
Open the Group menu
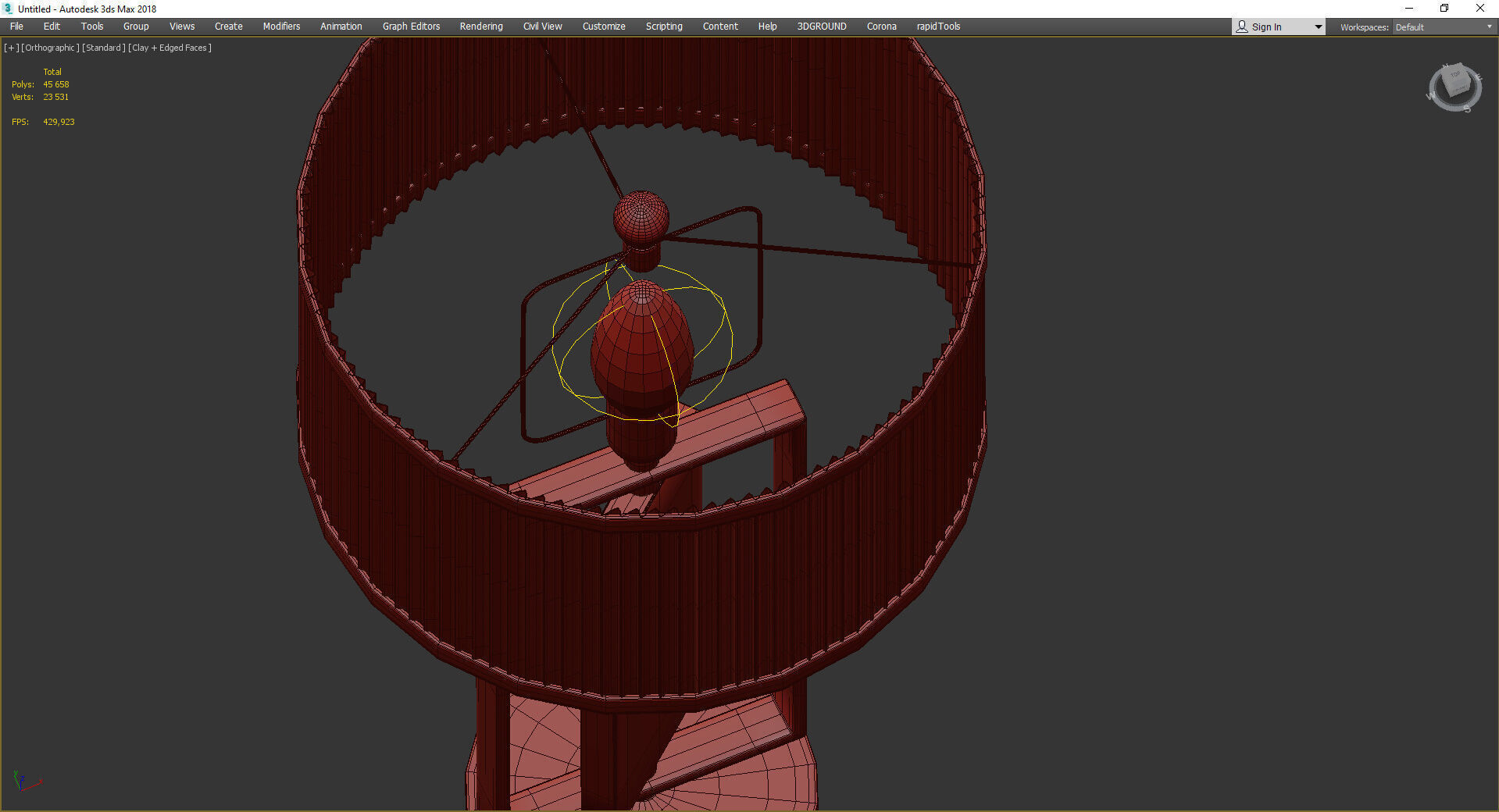[x=136, y=27]
